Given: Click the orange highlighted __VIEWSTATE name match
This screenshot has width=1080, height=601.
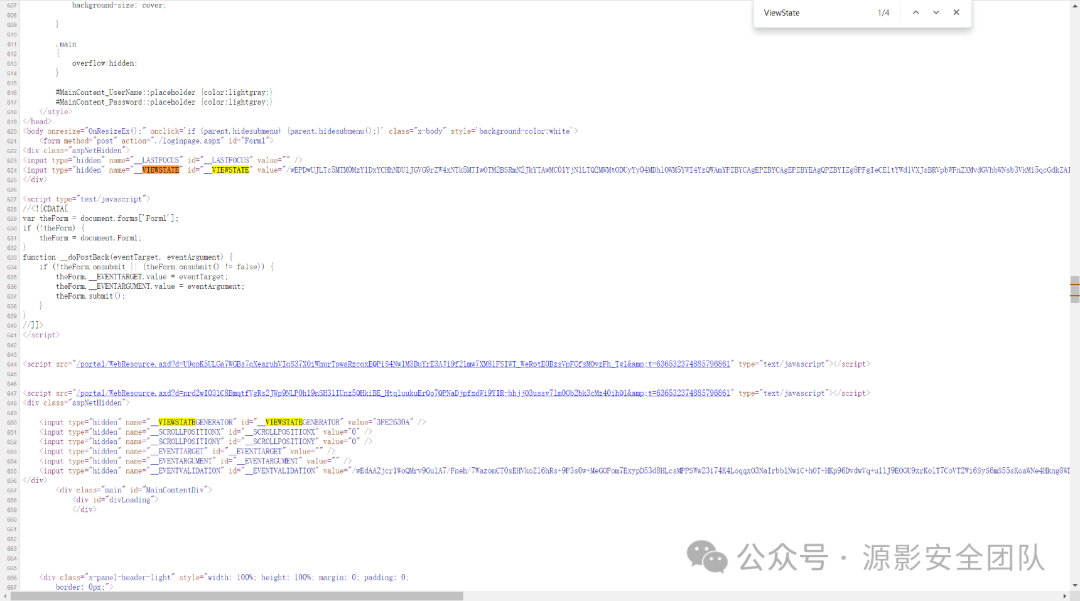Looking at the screenshot, I should 160,170.
